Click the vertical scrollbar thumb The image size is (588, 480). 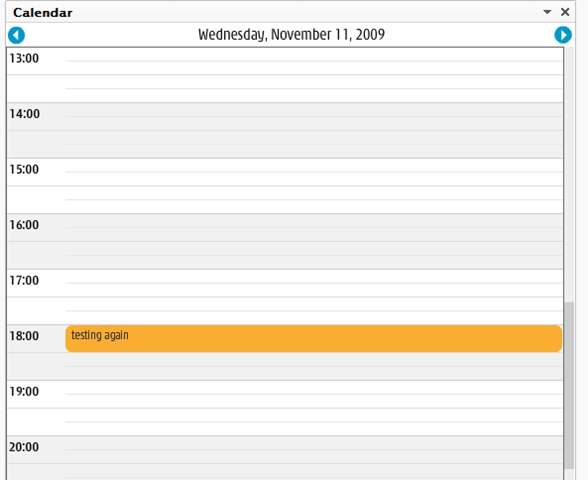tap(569, 385)
